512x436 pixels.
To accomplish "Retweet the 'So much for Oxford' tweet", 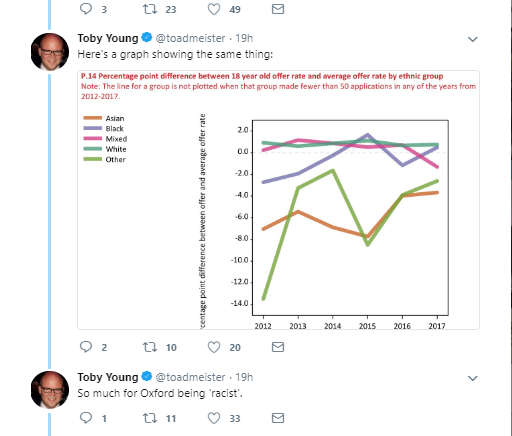I will pyautogui.click(x=150, y=418).
